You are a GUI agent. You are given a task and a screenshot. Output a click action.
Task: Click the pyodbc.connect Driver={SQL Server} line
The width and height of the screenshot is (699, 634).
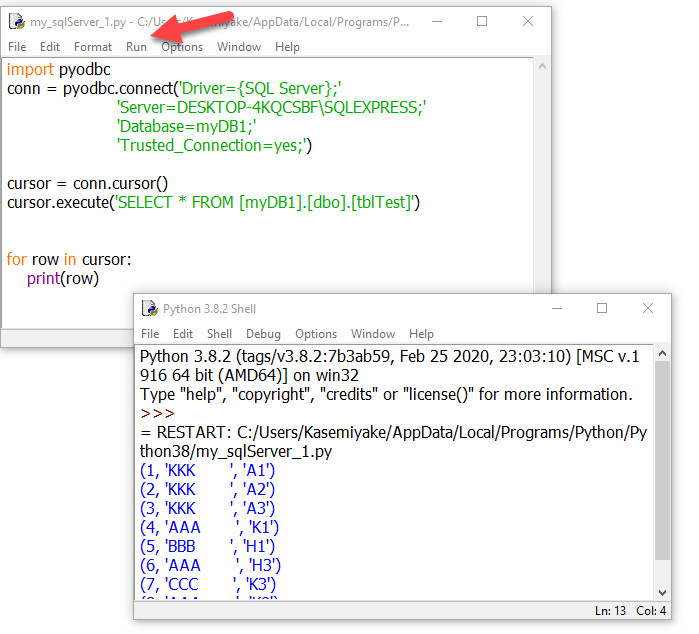coord(174,89)
